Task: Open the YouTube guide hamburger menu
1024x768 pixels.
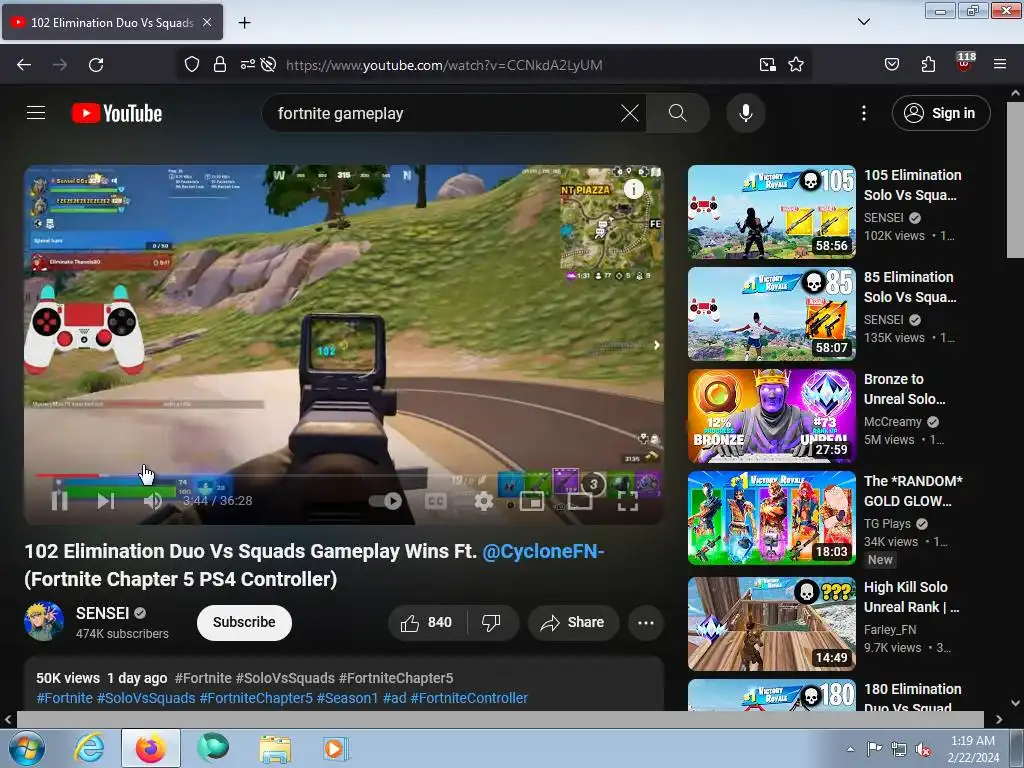Action: [36, 113]
